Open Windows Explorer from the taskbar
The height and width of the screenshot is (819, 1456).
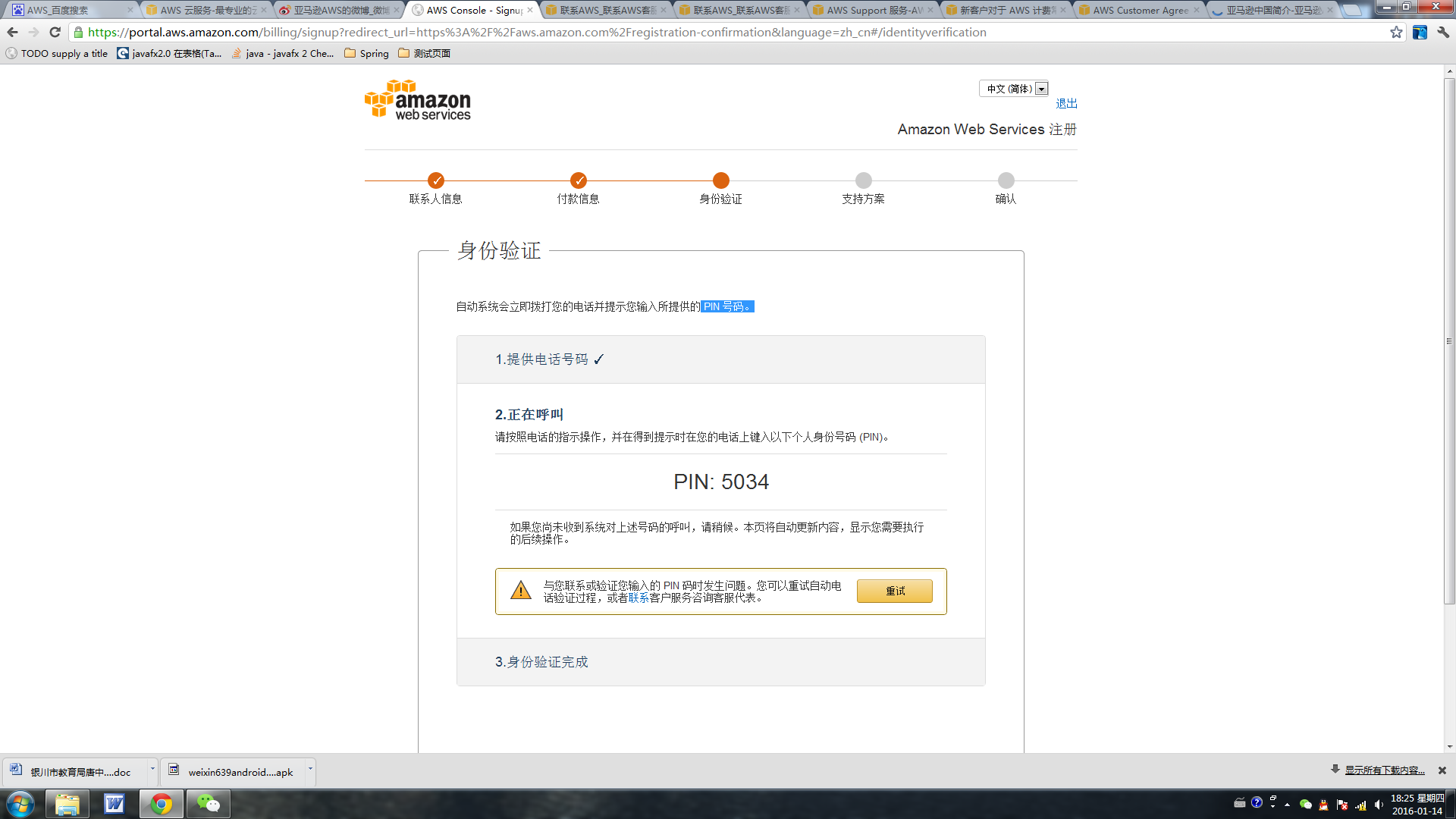67,804
